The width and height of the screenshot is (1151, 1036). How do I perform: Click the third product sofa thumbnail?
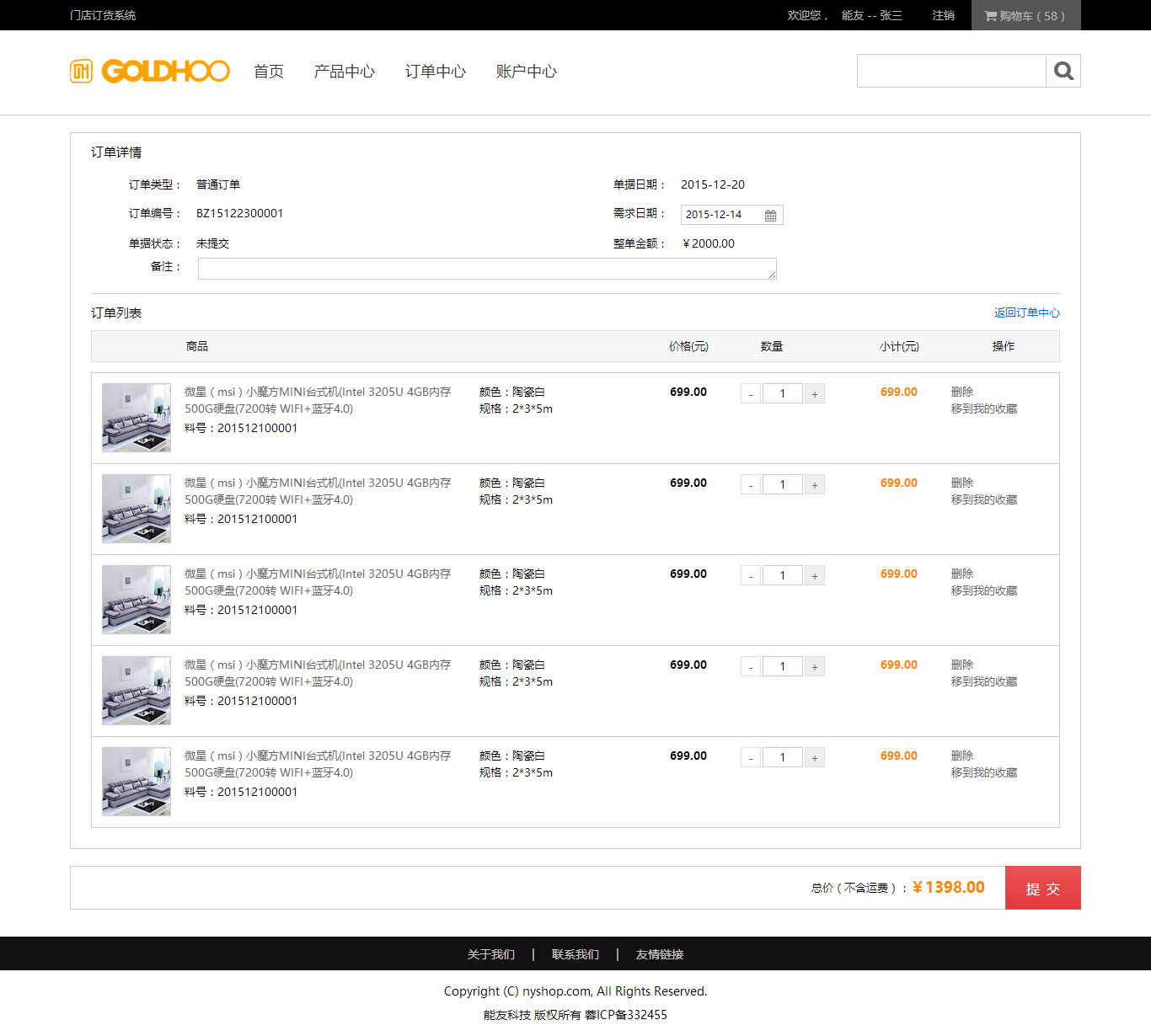tap(137, 600)
